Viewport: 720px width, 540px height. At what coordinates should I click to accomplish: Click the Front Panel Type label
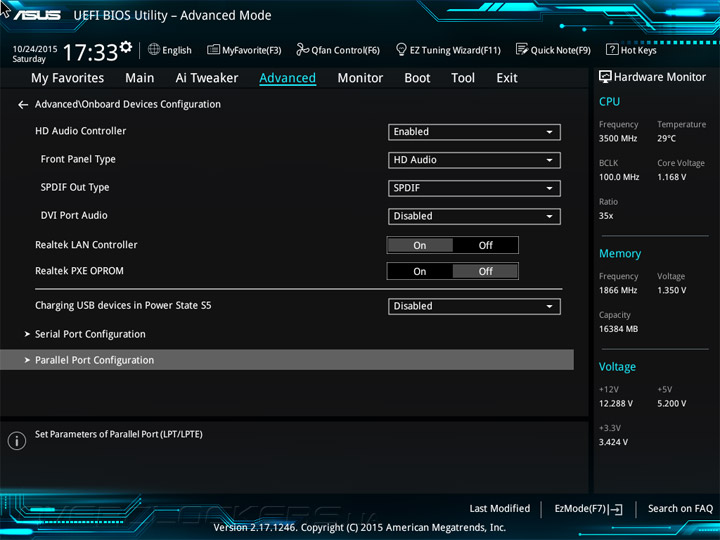[x=78, y=159]
